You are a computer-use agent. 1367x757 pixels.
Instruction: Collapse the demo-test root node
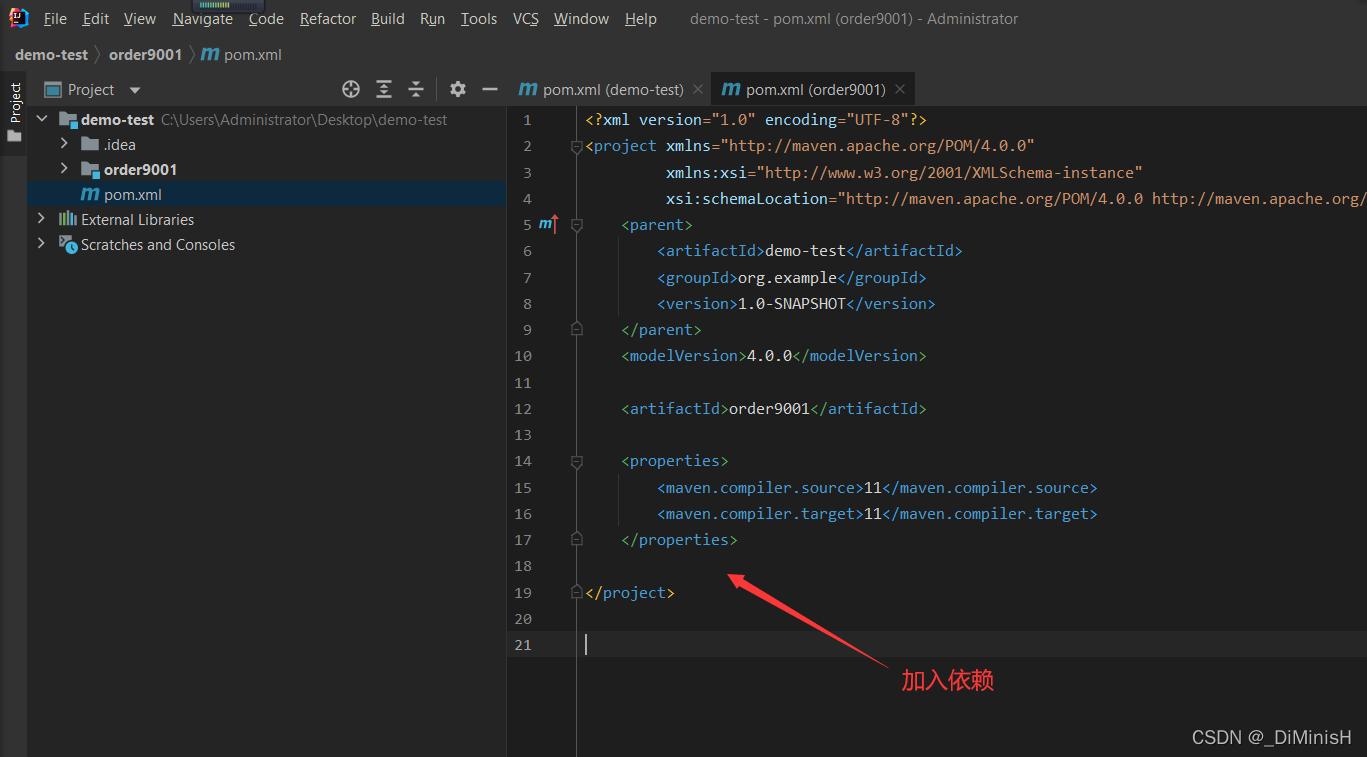[42, 119]
